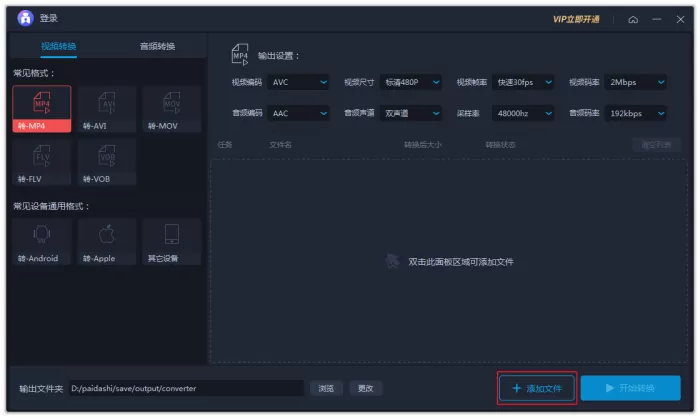Click the MP4 output settings icon
This screenshot has height=418, width=700.
pyautogui.click(x=240, y=55)
